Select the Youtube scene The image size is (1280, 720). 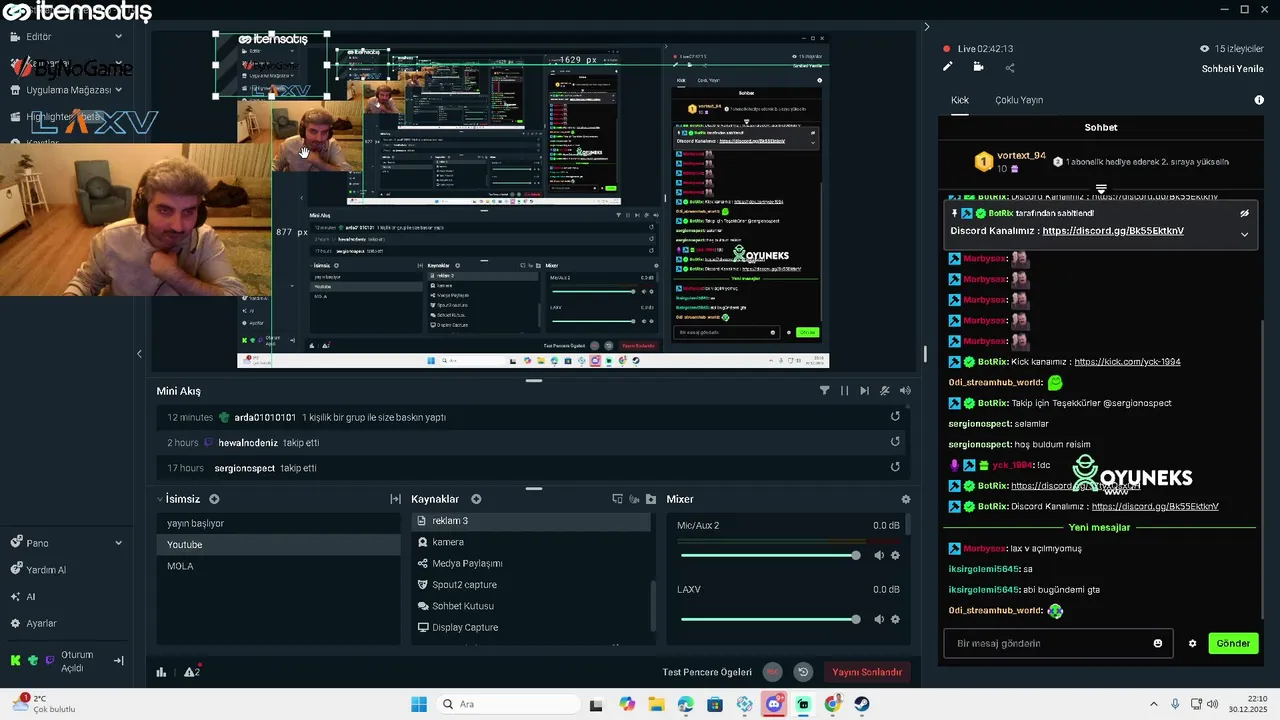[279, 544]
